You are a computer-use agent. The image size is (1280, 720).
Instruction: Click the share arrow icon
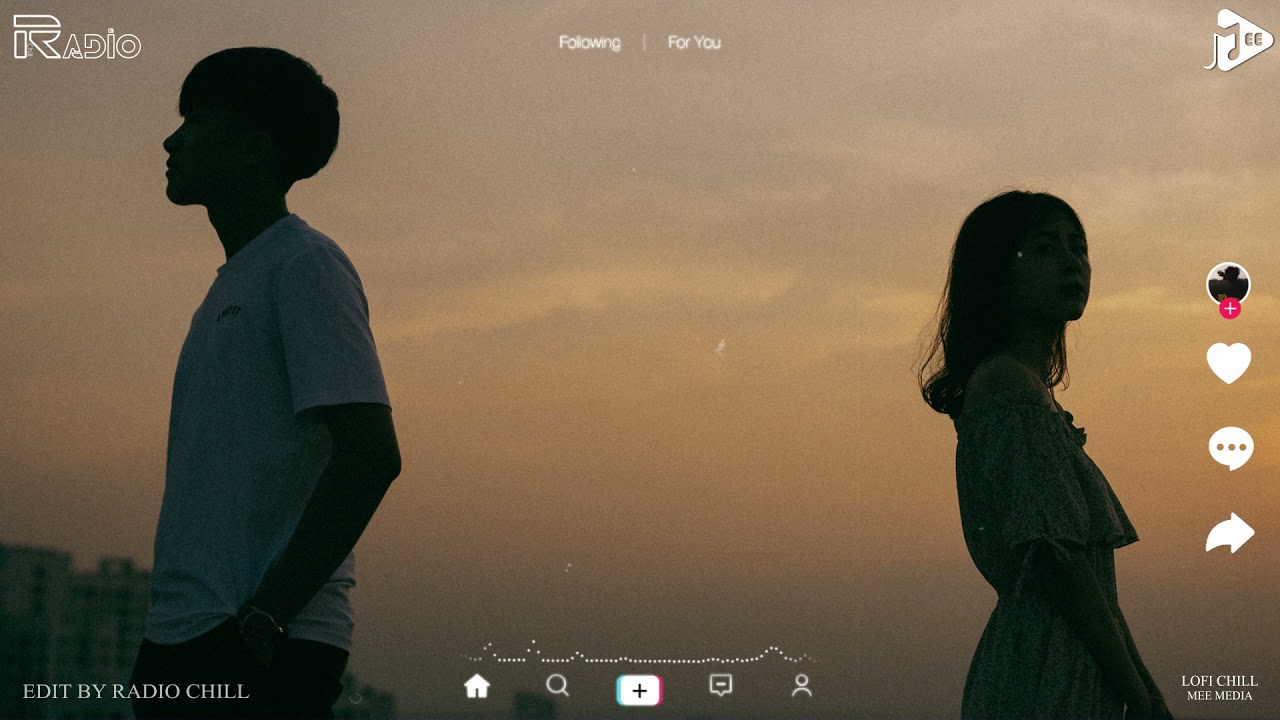coord(1230,533)
